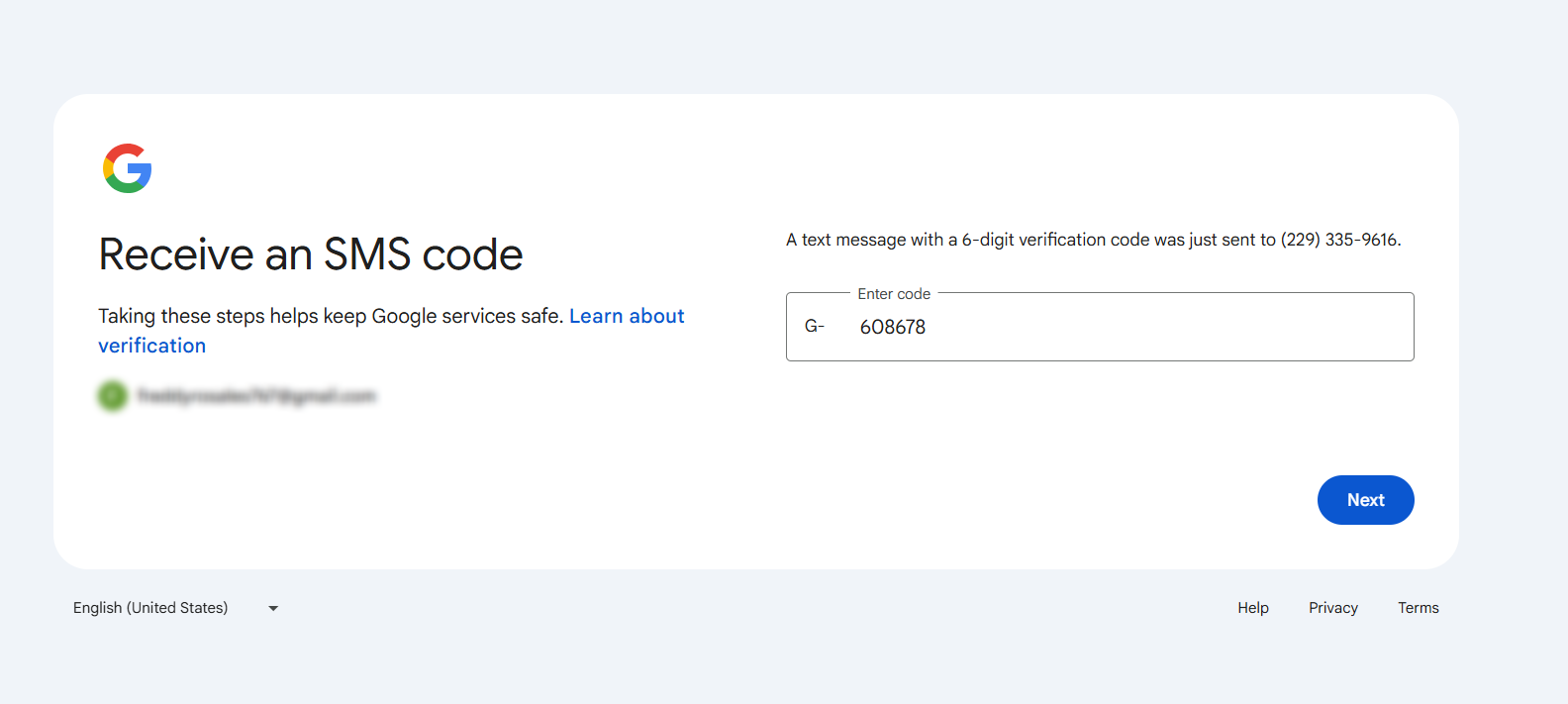Screen dimensions: 1568x704
Task: Open the Help link in footer
Action: 1252,608
